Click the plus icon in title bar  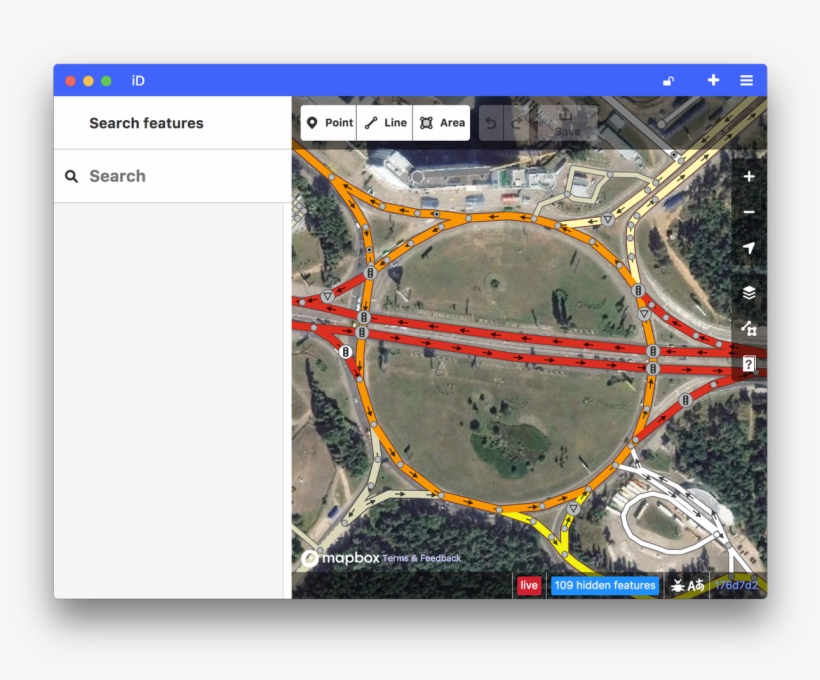click(x=713, y=80)
